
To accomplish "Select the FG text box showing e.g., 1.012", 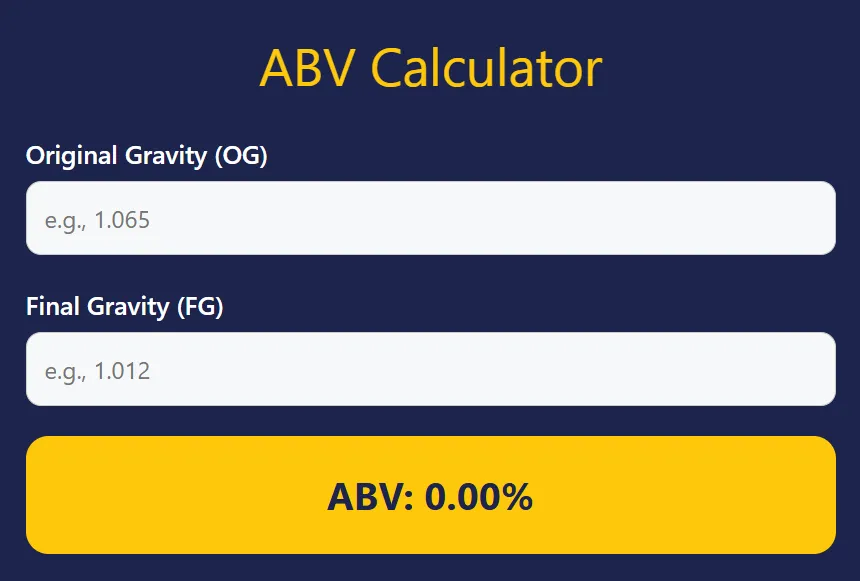I will [430, 368].
